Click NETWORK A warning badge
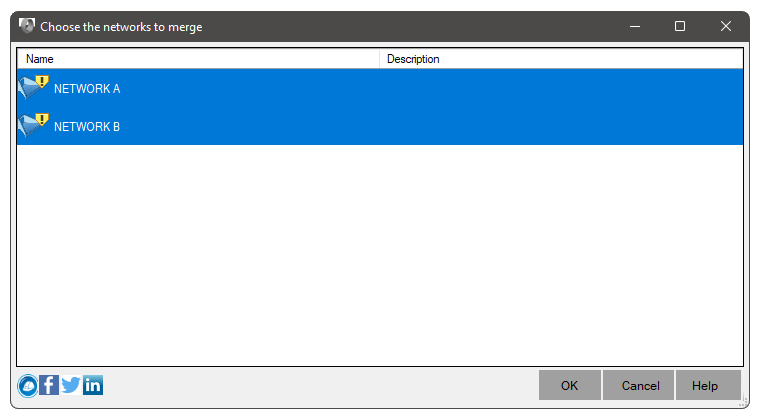759x417 pixels. (42, 81)
